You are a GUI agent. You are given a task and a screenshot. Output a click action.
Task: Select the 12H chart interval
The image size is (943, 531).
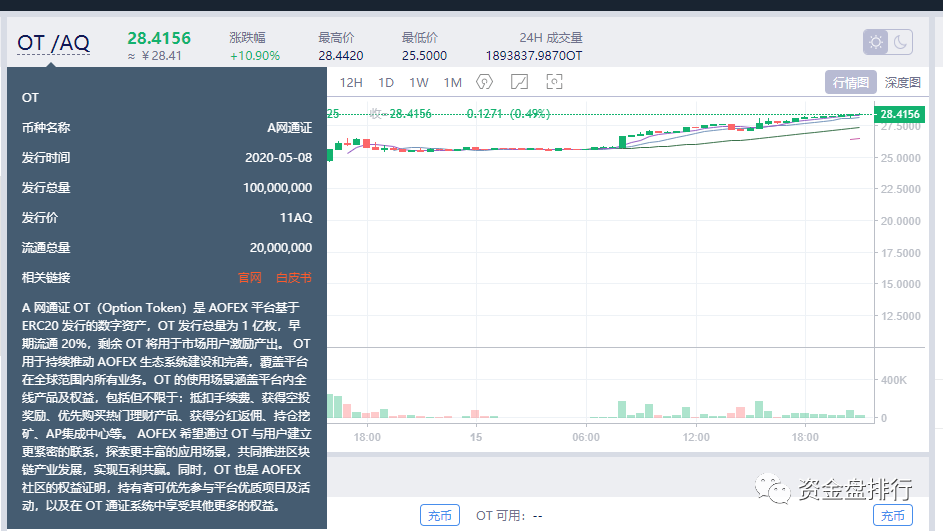(351, 82)
